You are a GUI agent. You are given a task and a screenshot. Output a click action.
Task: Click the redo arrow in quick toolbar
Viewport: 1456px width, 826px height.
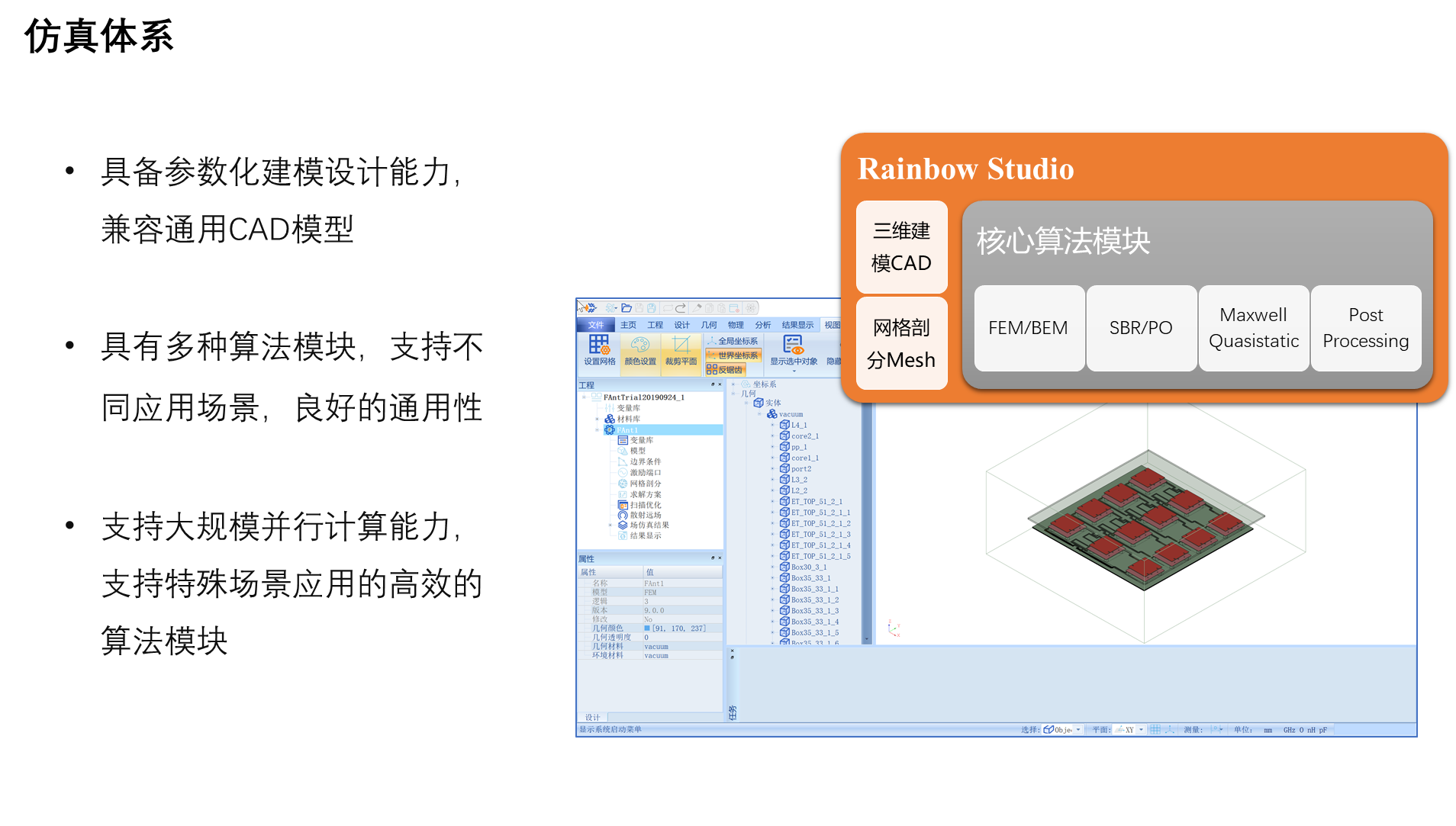[681, 308]
